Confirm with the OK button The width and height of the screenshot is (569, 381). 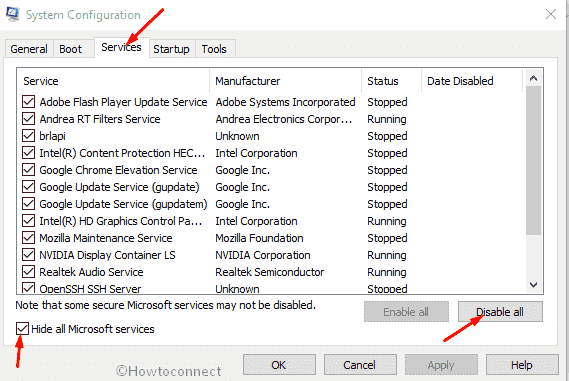coord(279,365)
